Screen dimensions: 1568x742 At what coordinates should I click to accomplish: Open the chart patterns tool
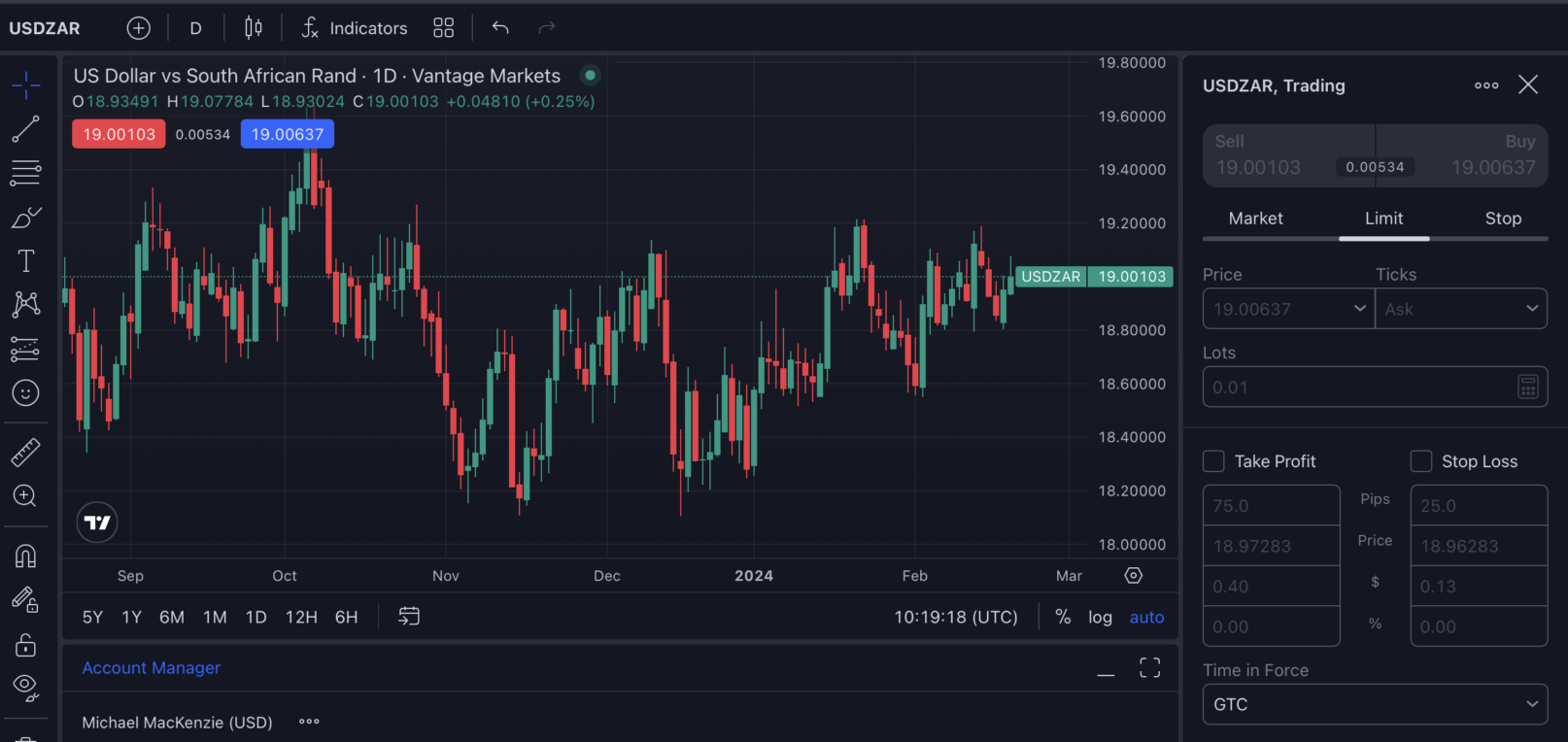(26, 304)
